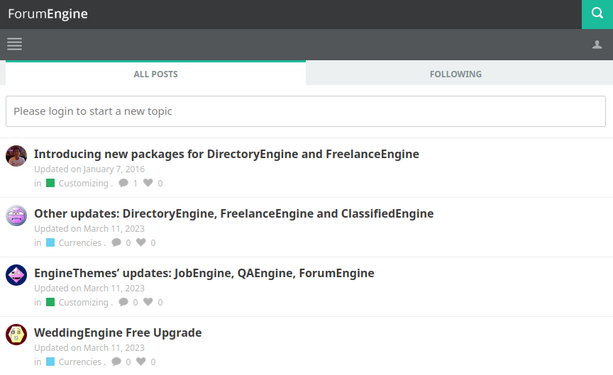Click green swatch in EngineThemes' updates row
The width and height of the screenshot is (613, 375).
(50, 301)
